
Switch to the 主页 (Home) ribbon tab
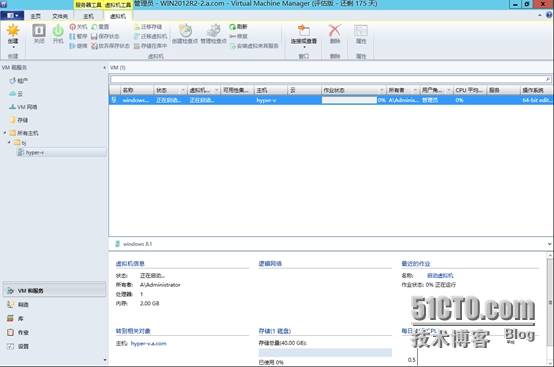(35, 16)
